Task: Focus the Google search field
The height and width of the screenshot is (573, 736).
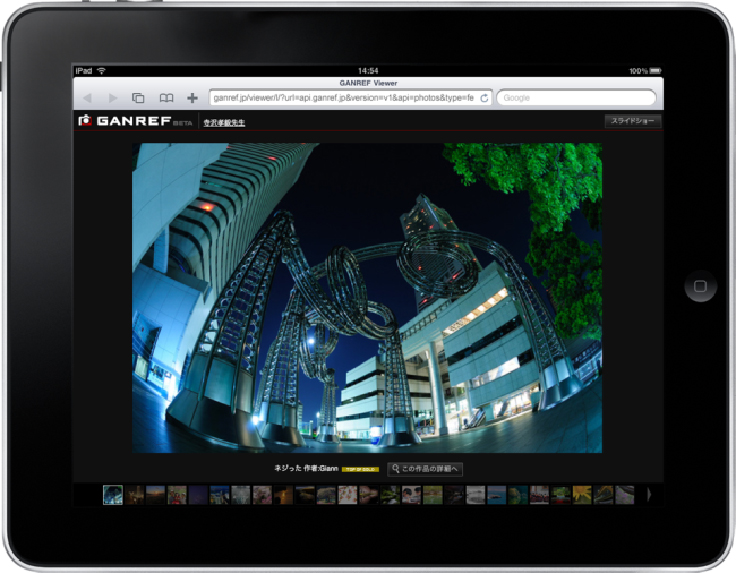Action: point(576,98)
